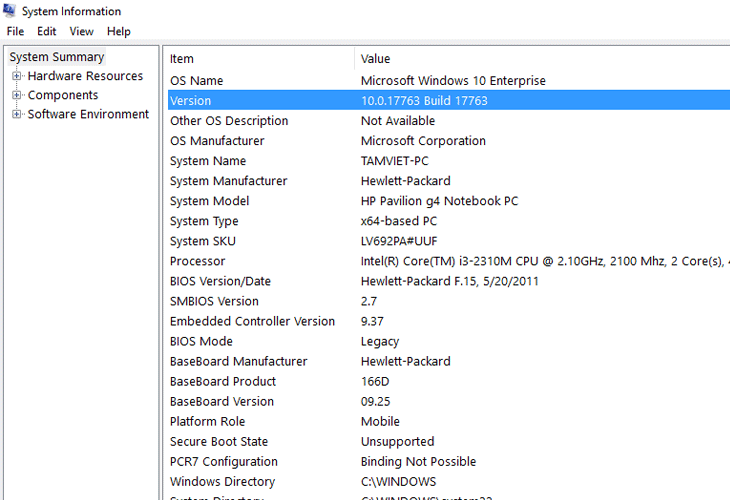Open the Edit menu
The height and width of the screenshot is (500, 730).
click(47, 31)
